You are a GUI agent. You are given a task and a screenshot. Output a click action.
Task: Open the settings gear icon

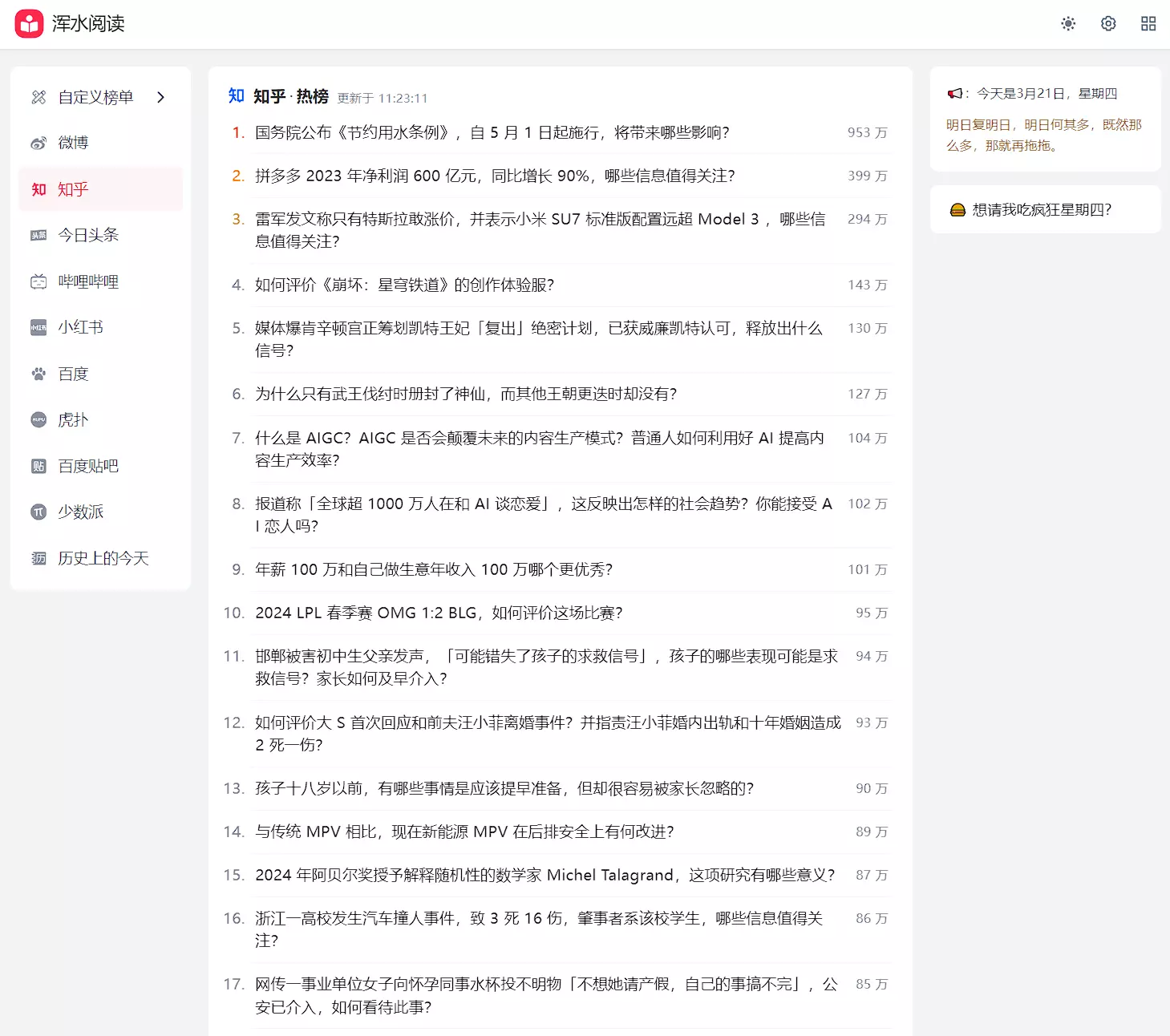coord(1108,24)
